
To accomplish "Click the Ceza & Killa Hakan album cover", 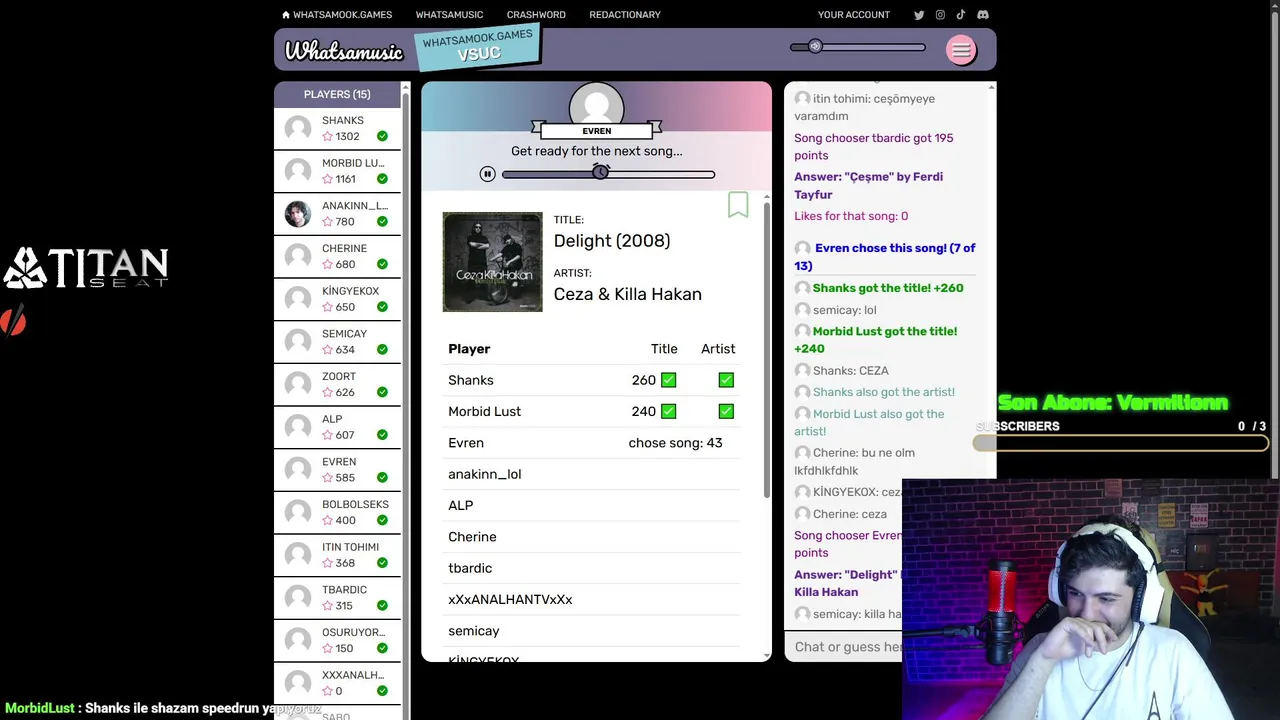I will point(493,262).
